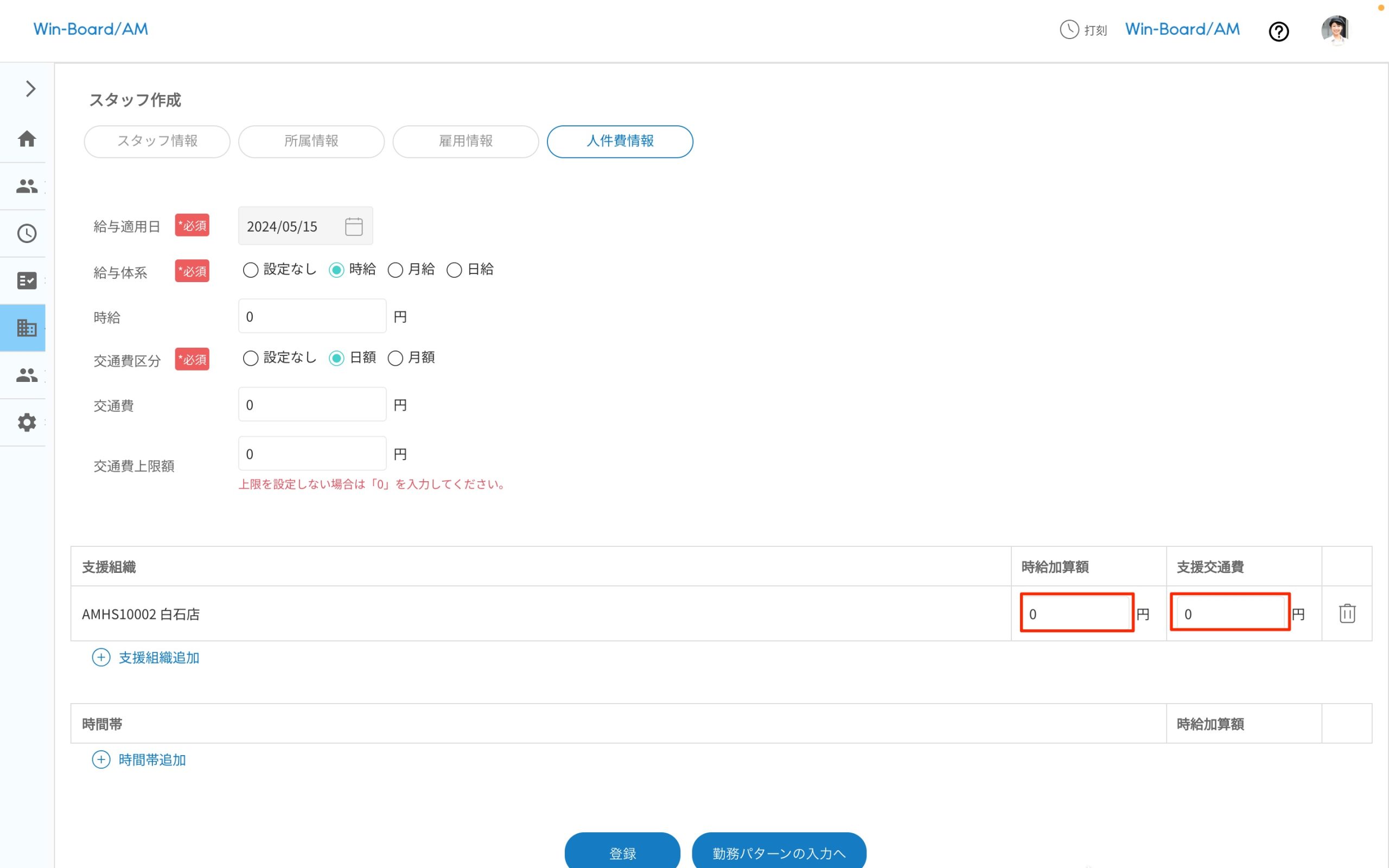Image resolution: width=1389 pixels, height=868 pixels.
Task: Open the checklist sidebar icon
Action: [27, 280]
